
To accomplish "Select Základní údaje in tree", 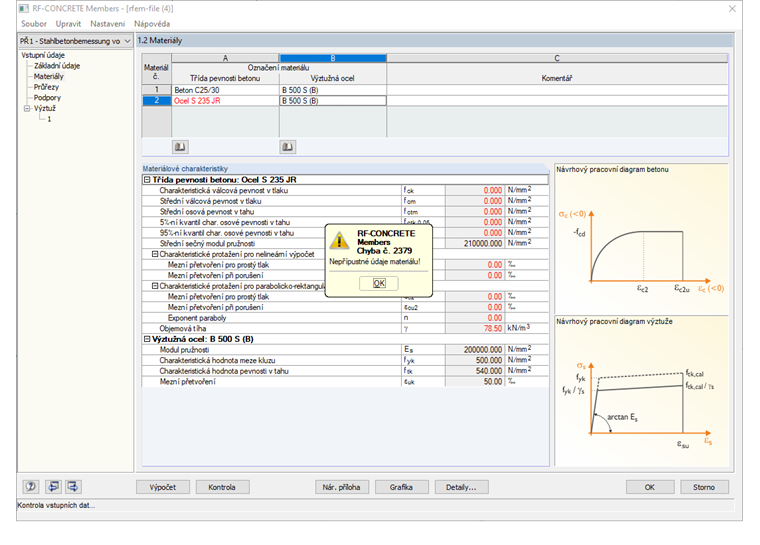I will [57, 66].
